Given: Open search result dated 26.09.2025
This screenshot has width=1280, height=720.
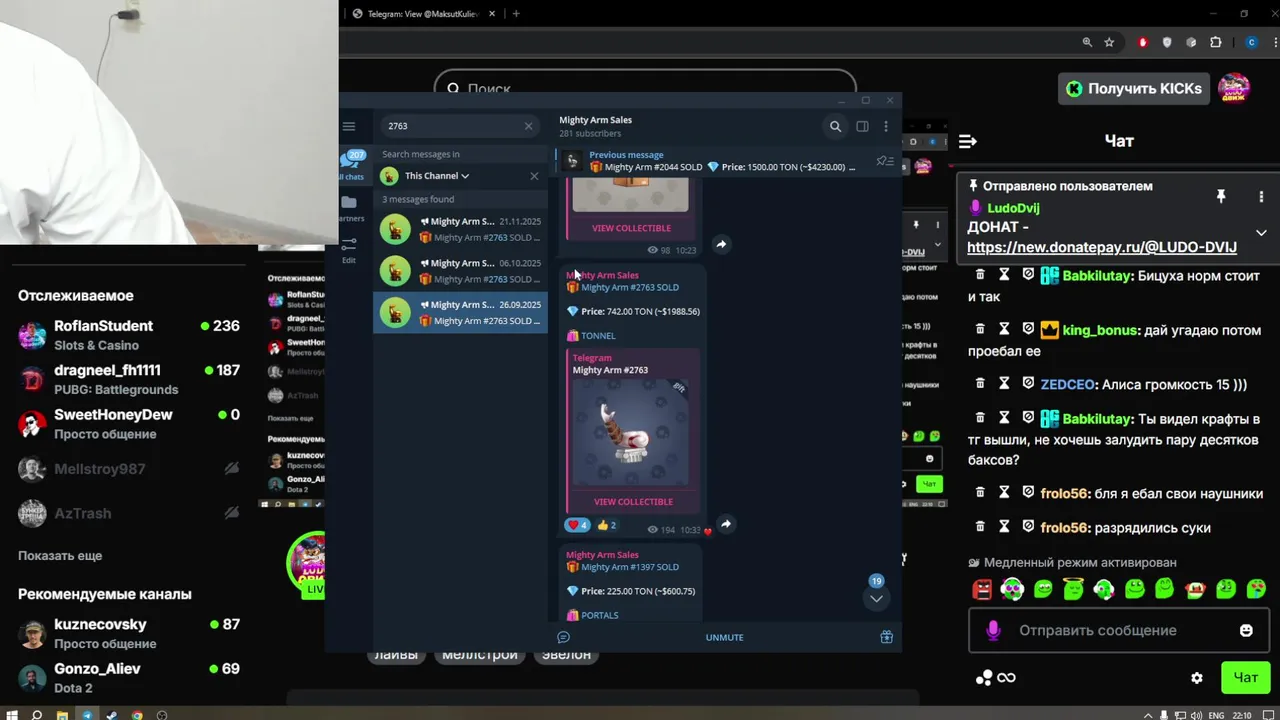Looking at the screenshot, I should [460, 312].
